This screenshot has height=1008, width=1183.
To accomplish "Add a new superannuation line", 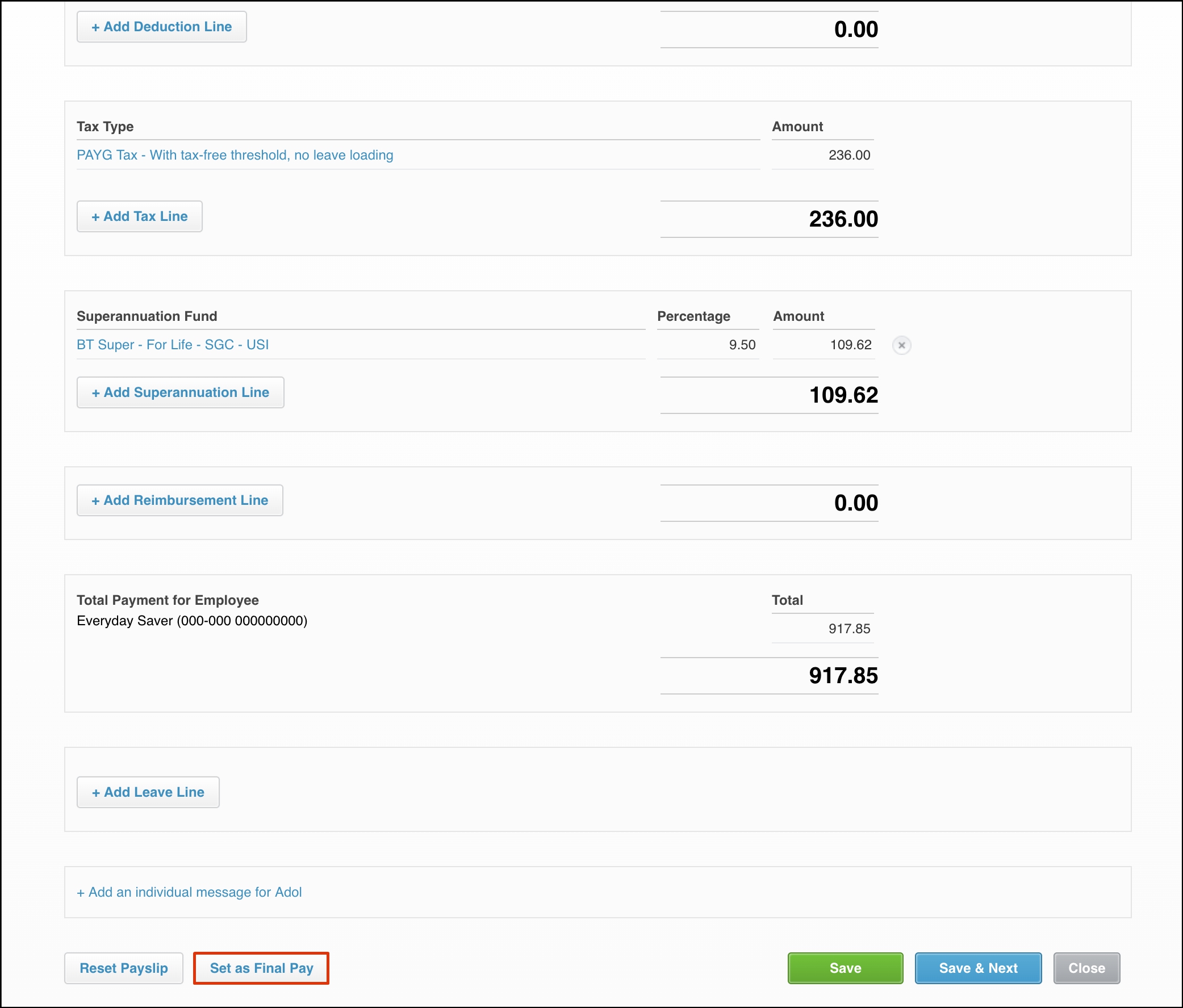I will click(181, 392).
